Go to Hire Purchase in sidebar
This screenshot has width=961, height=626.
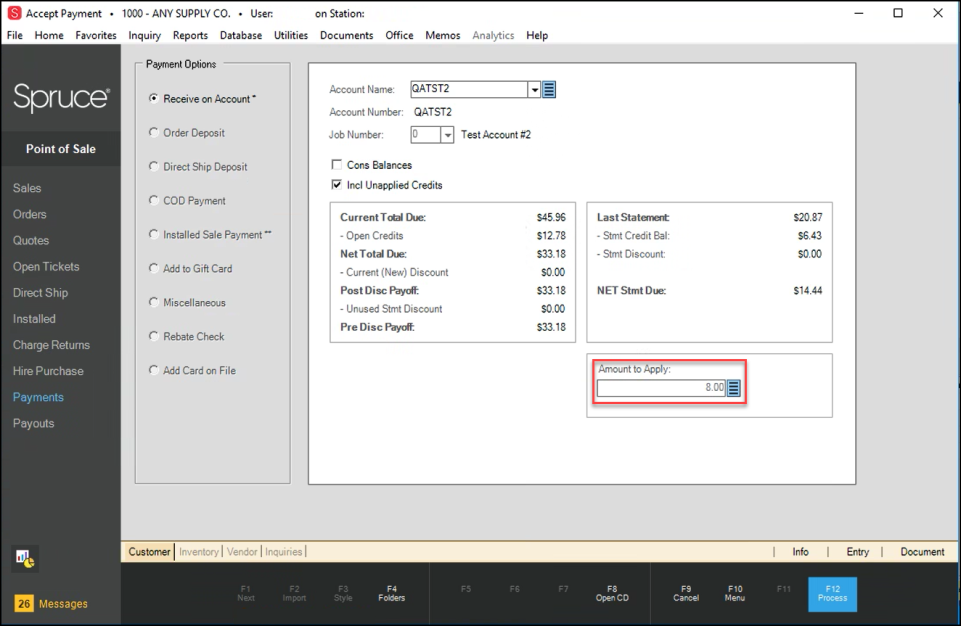click(48, 371)
